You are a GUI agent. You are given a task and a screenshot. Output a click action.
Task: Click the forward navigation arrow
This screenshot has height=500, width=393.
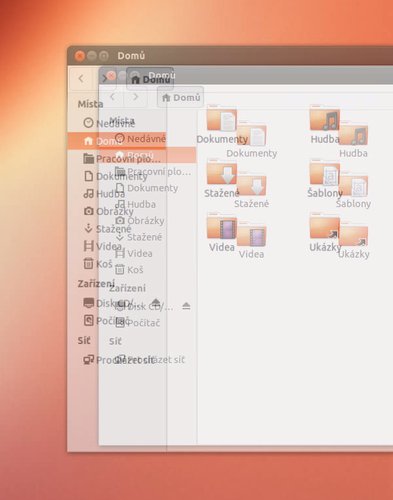click(104, 79)
